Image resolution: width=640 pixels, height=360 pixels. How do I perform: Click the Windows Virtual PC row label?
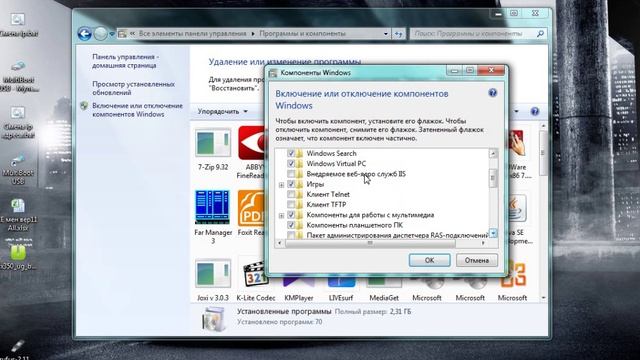tap(336, 164)
